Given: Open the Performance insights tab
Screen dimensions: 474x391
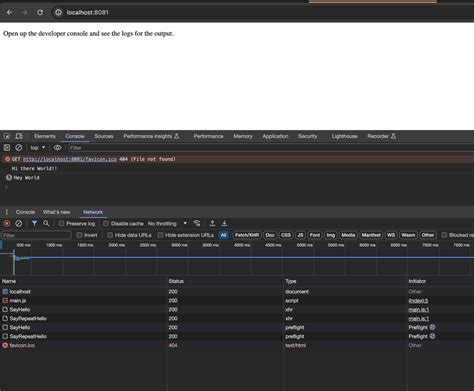Looking at the screenshot, I should [x=151, y=136].
